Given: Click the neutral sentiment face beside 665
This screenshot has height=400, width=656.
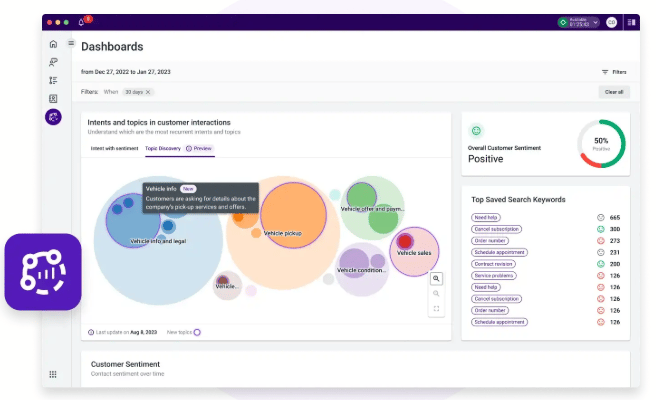Looking at the screenshot, I should [601, 218].
